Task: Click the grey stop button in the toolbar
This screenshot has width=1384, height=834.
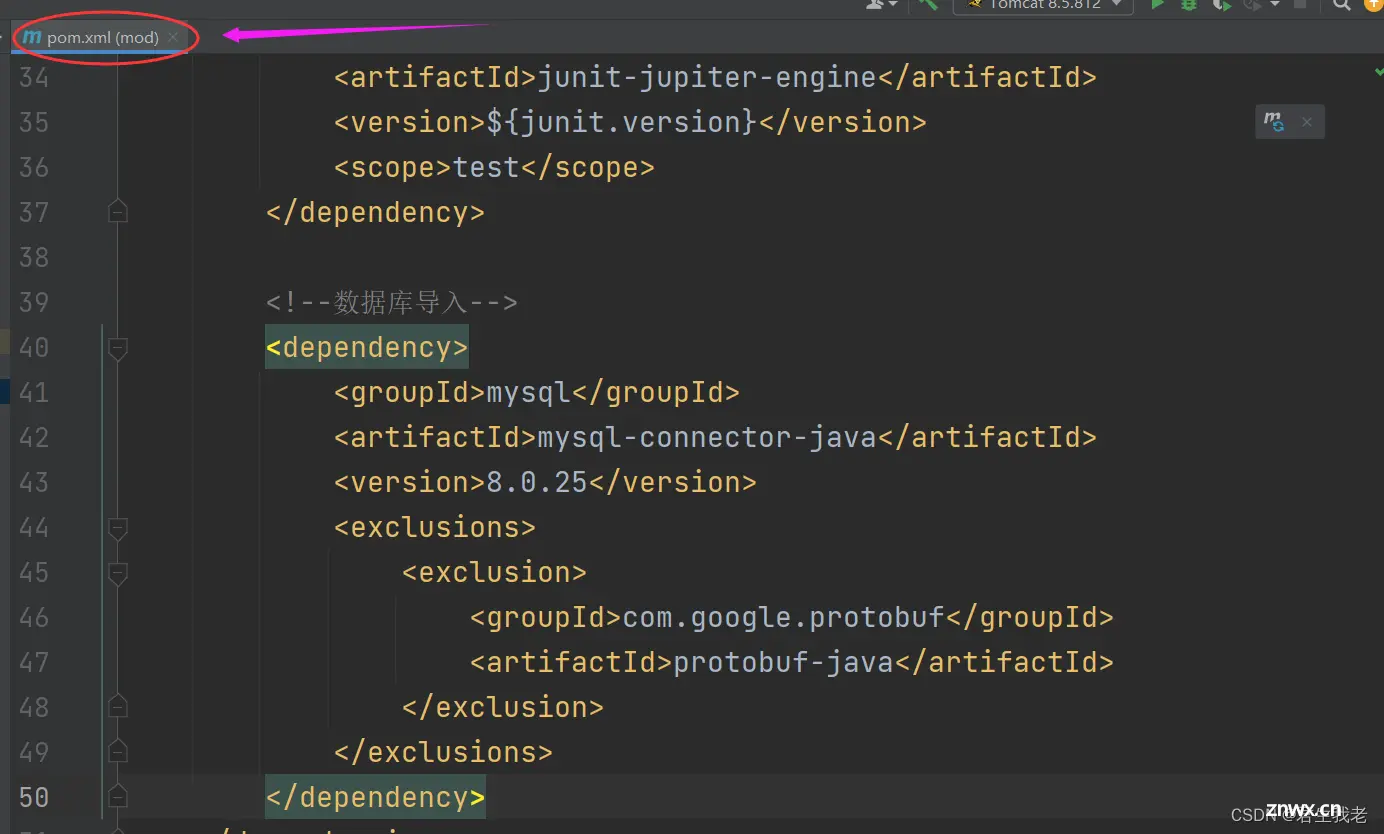Action: click(1301, 5)
